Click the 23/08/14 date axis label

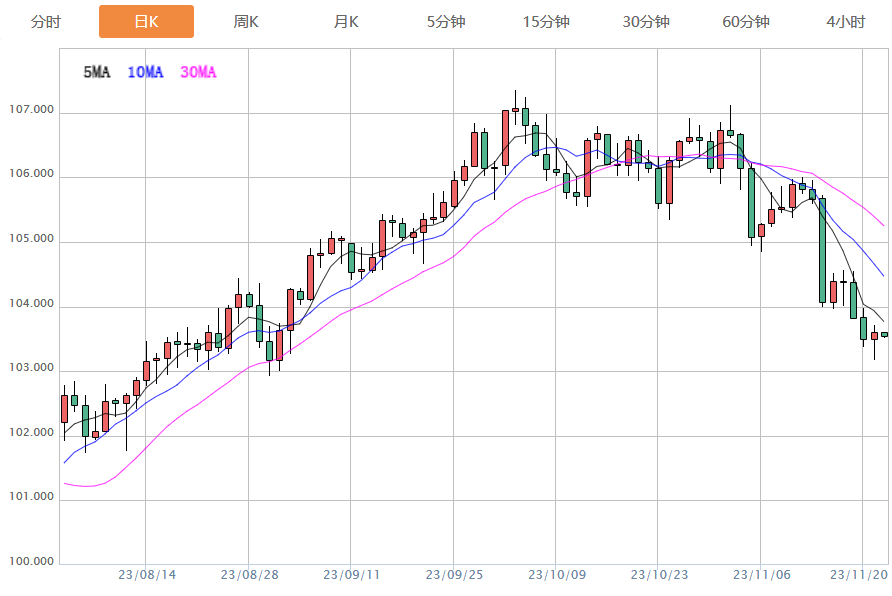147,575
